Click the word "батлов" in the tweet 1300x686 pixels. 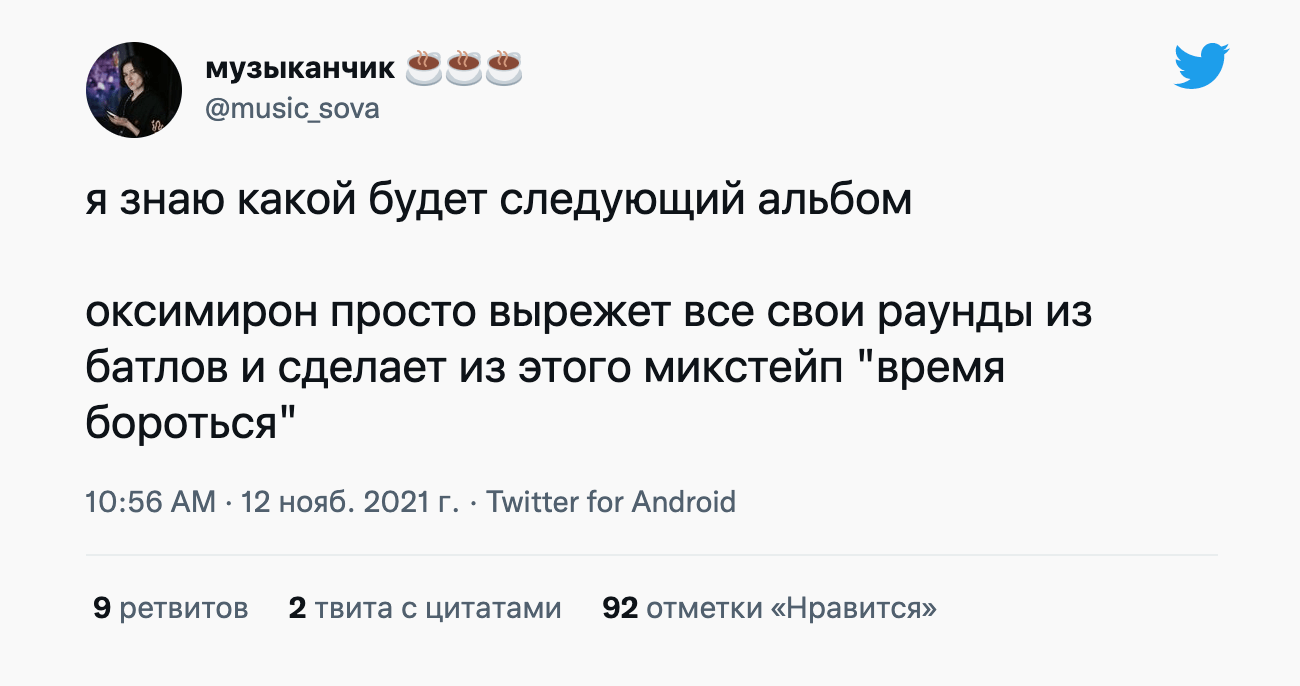coord(154,370)
